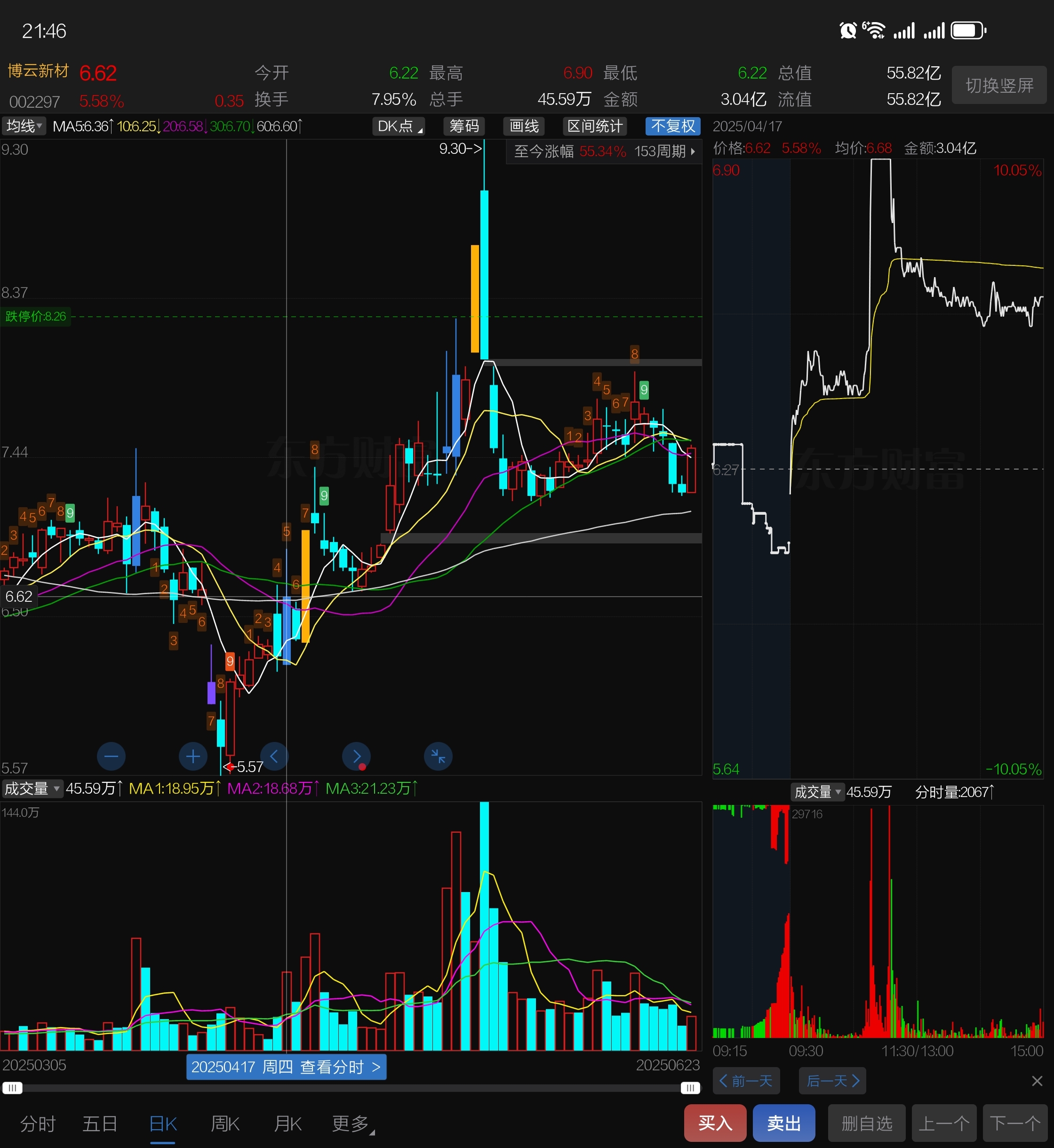The width and height of the screenshot is (1054, 1148).
Task: Switch to the 分时 tab
Action: (x=38, y=1124)
